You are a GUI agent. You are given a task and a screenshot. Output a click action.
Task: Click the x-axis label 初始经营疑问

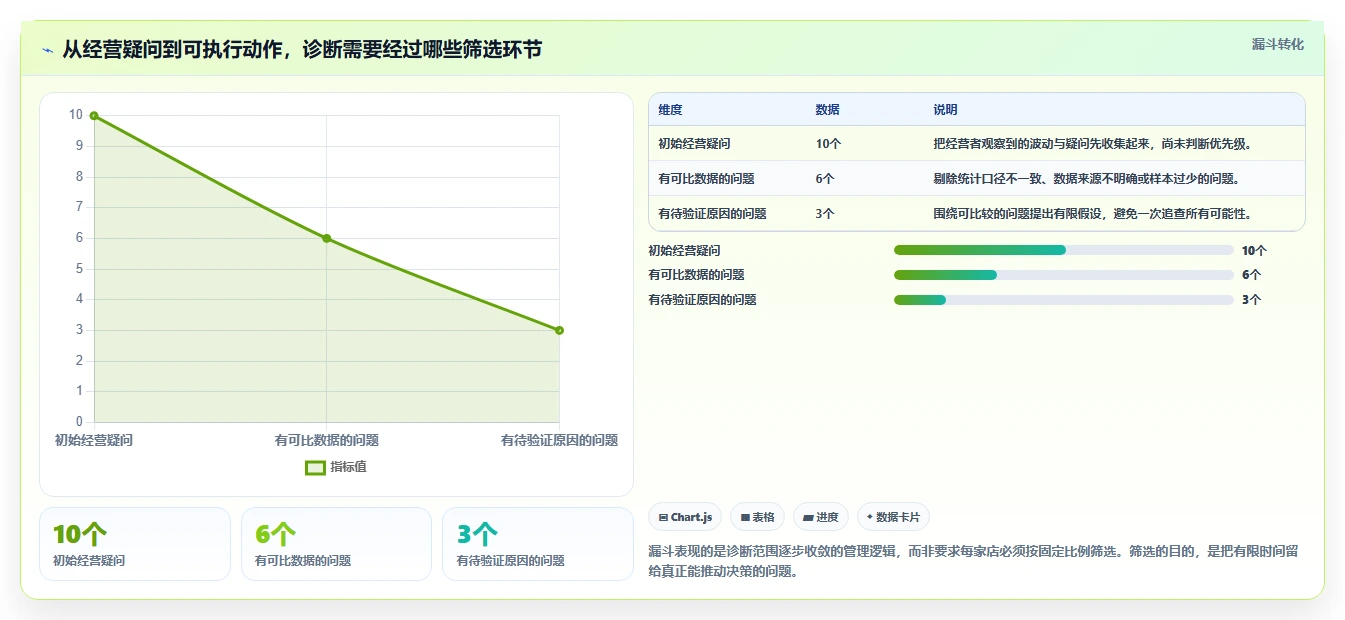point(94,440)
